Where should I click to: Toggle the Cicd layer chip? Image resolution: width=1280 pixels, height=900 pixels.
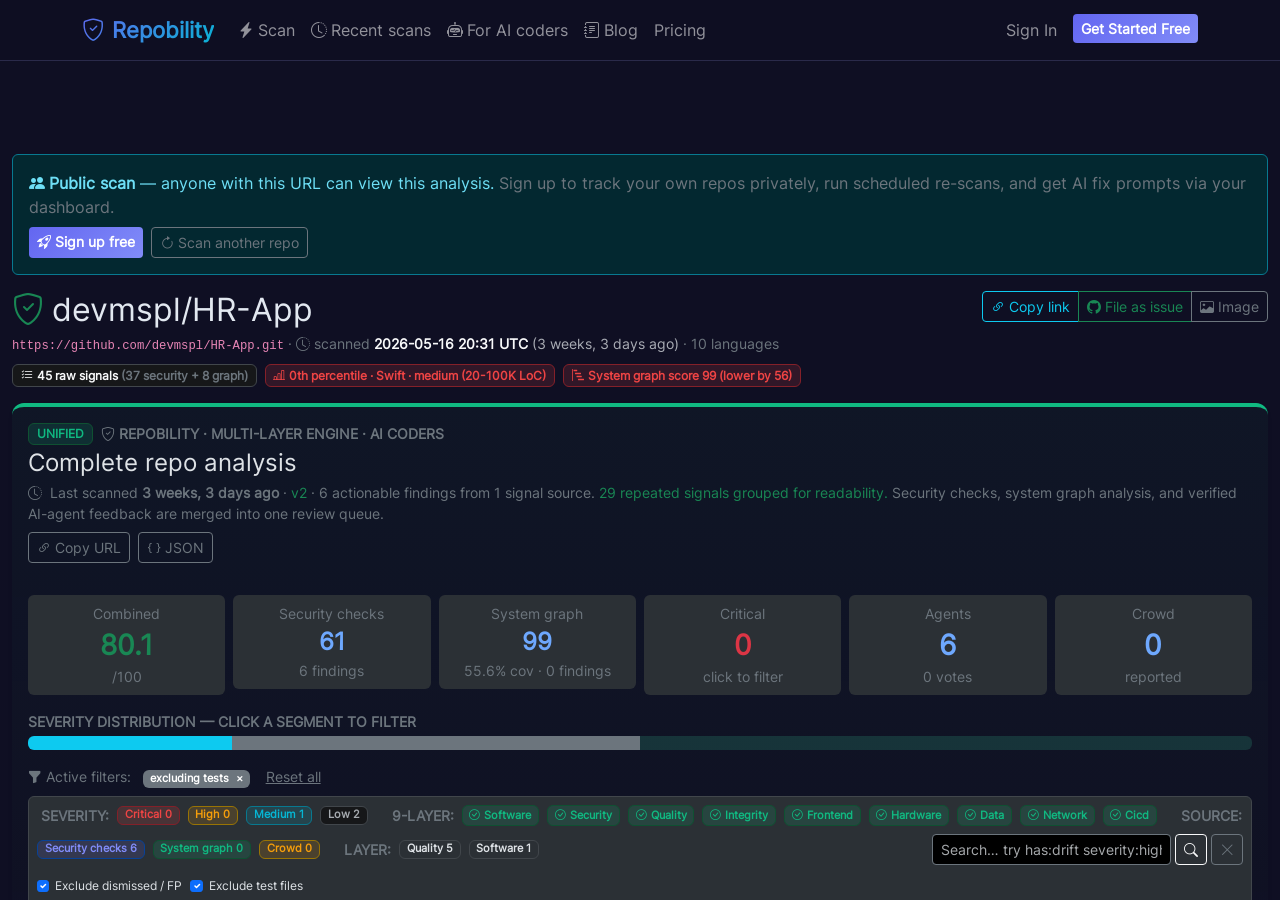click(1130, 815)
